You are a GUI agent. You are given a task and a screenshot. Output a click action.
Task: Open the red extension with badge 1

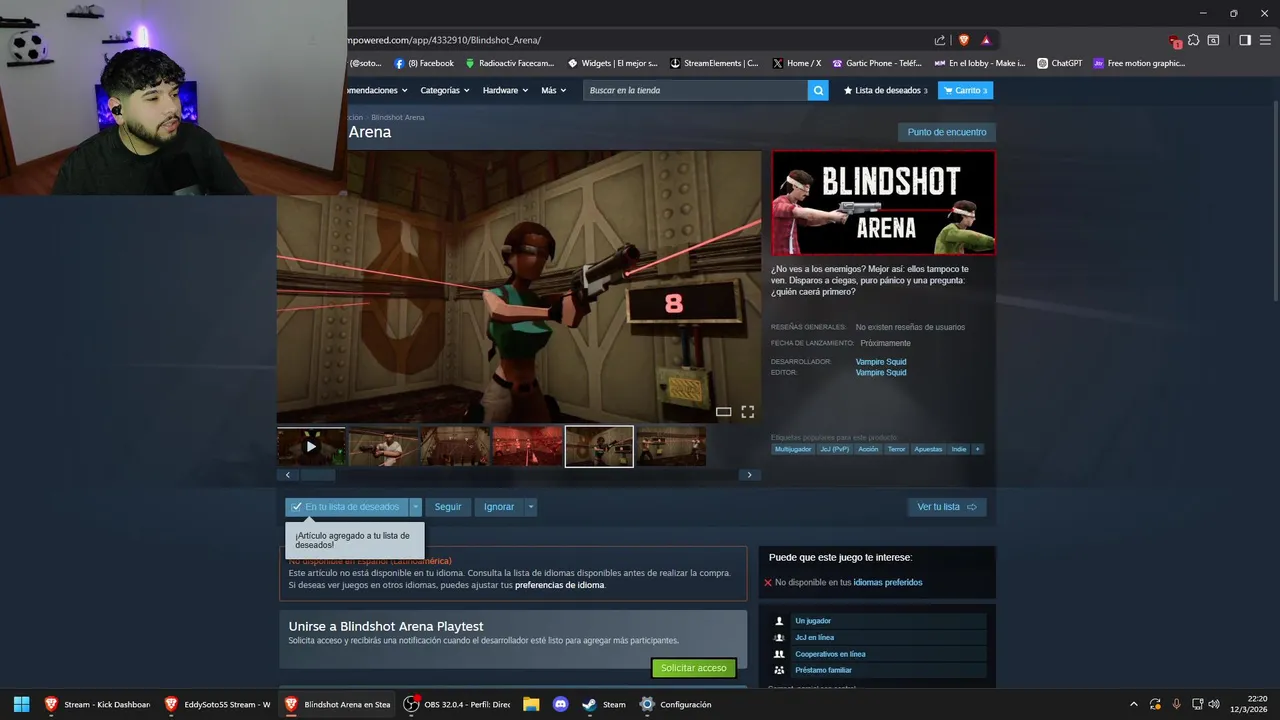(1175, 41)
